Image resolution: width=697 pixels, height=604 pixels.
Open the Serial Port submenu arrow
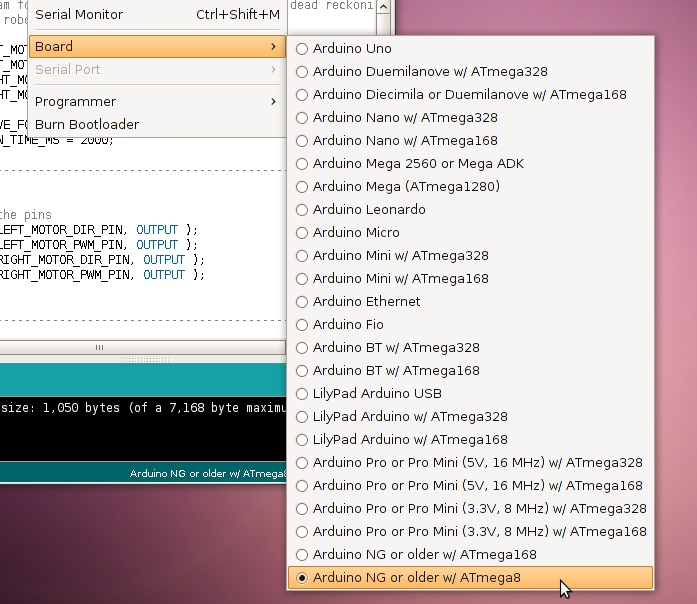[273, 69]
